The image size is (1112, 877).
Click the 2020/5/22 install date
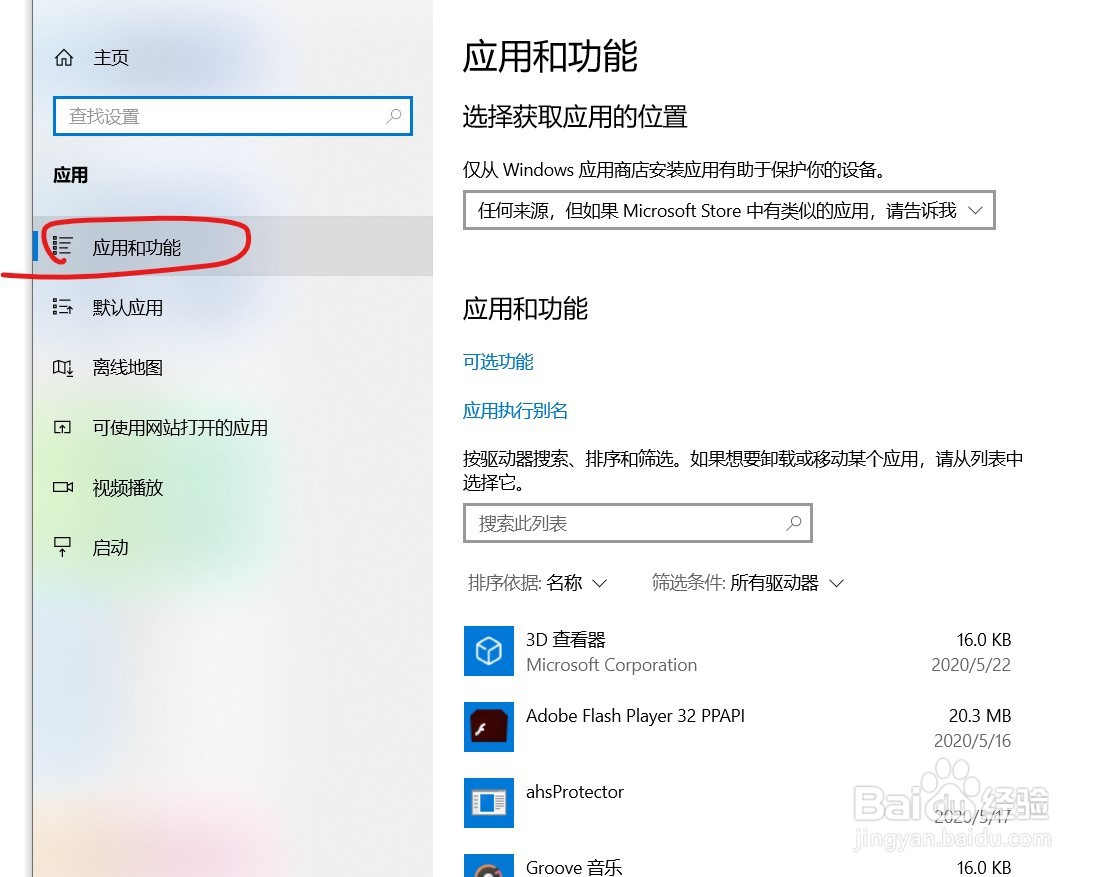click(971, 664)
